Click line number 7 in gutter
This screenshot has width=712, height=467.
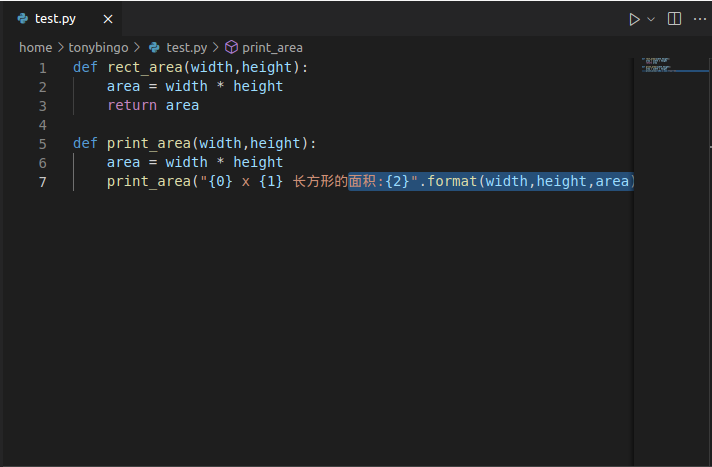43,181
